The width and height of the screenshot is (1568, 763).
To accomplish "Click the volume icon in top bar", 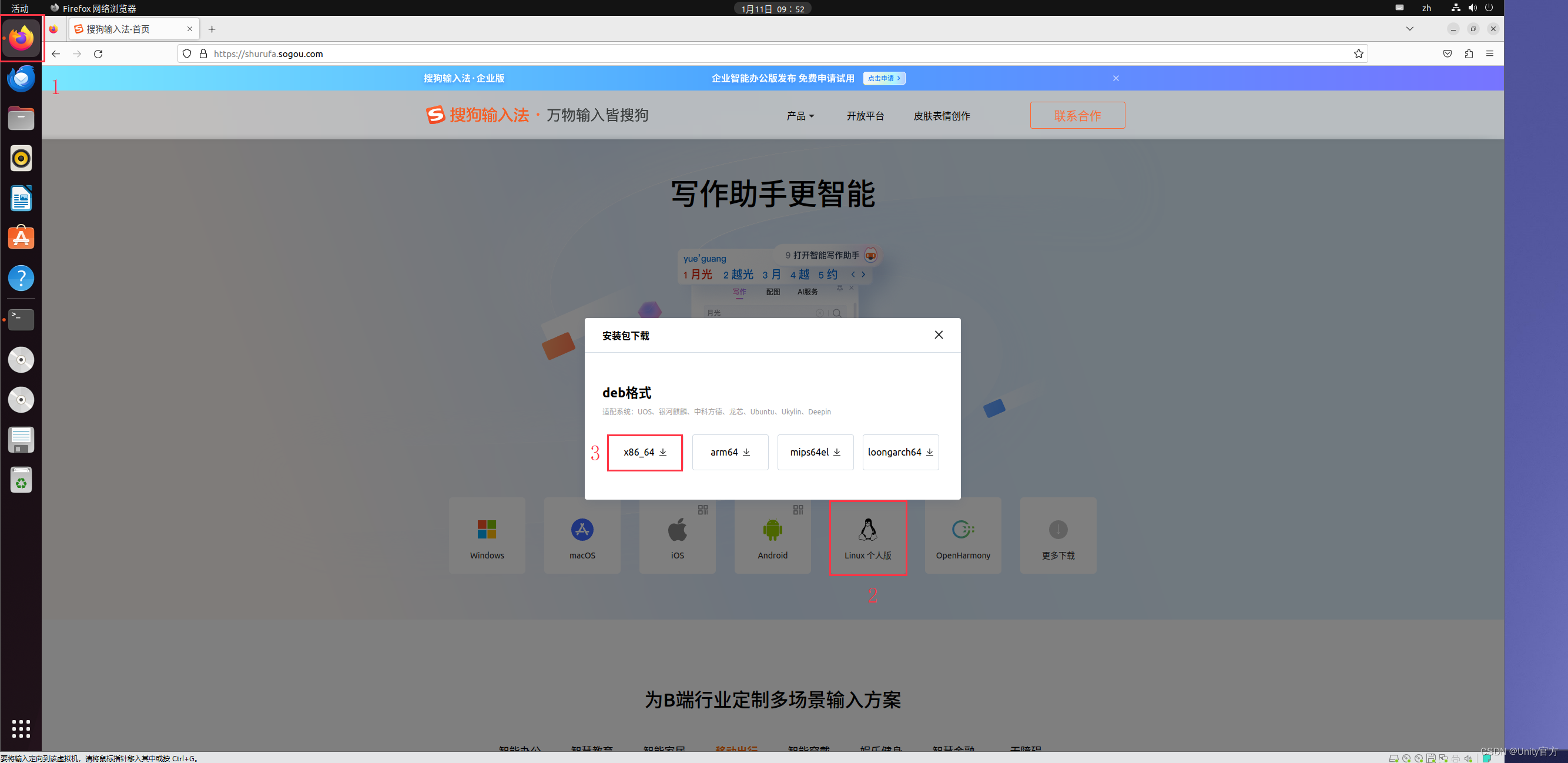I will point(1473,8).
